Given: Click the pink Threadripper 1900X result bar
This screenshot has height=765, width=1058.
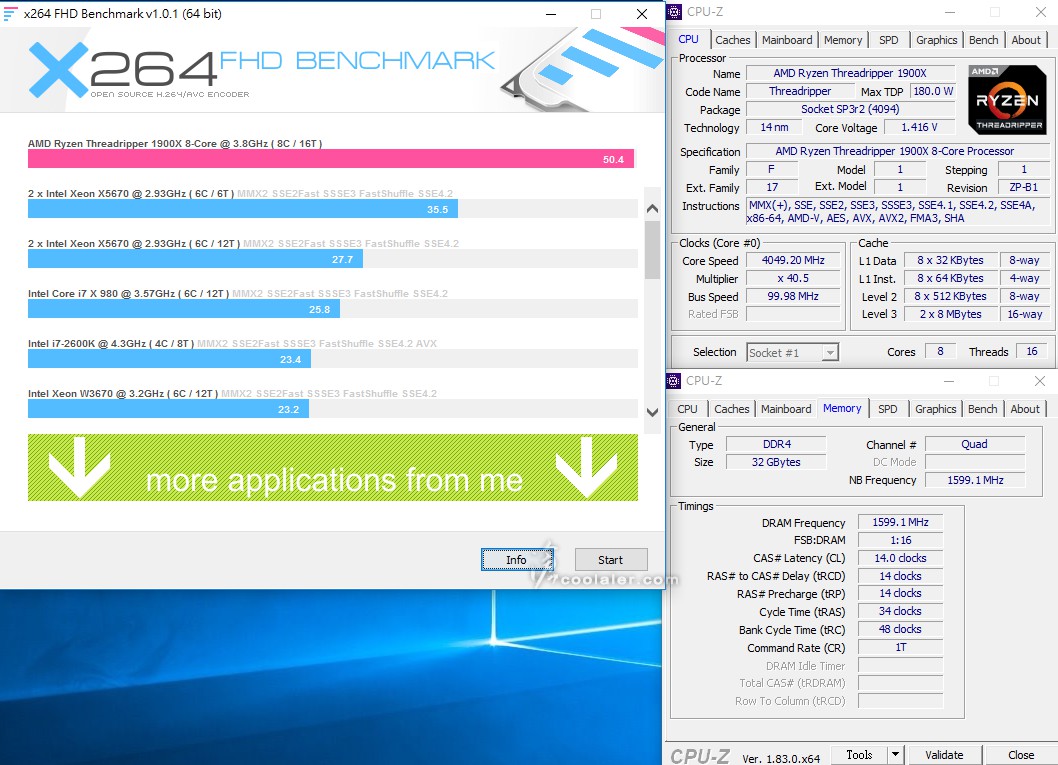Looking at the screenshot, I should (330, 159).
